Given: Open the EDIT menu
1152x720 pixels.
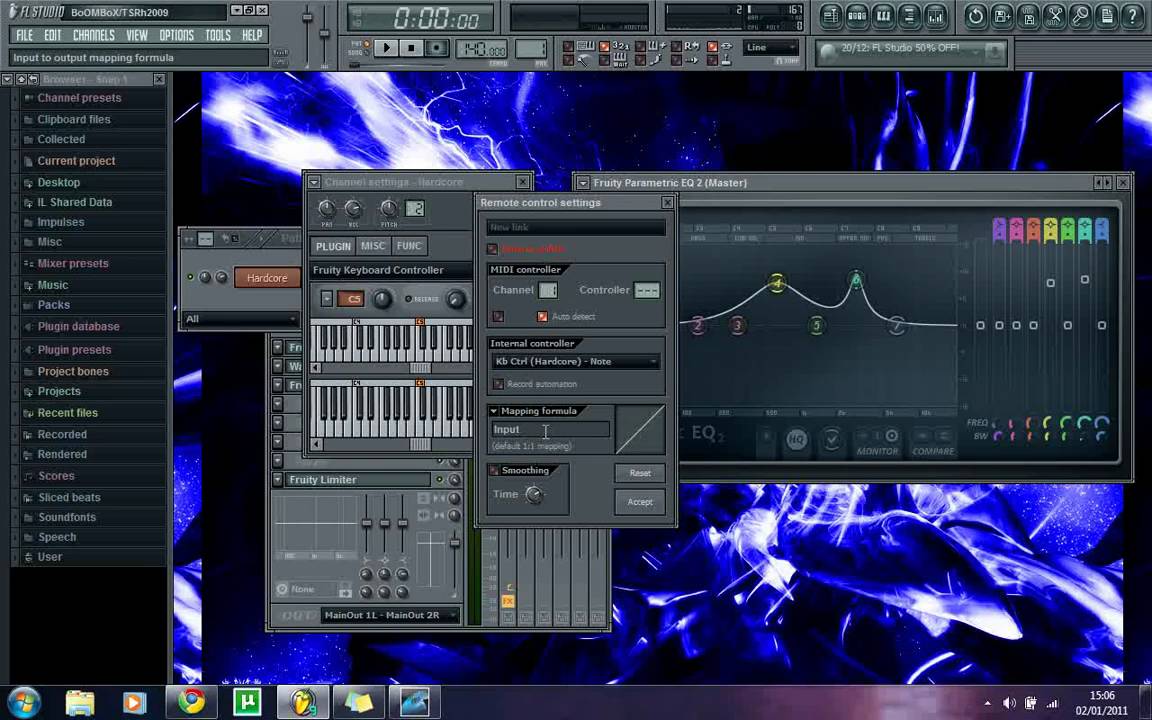Looking at the screenshot, I should (53, 35).
